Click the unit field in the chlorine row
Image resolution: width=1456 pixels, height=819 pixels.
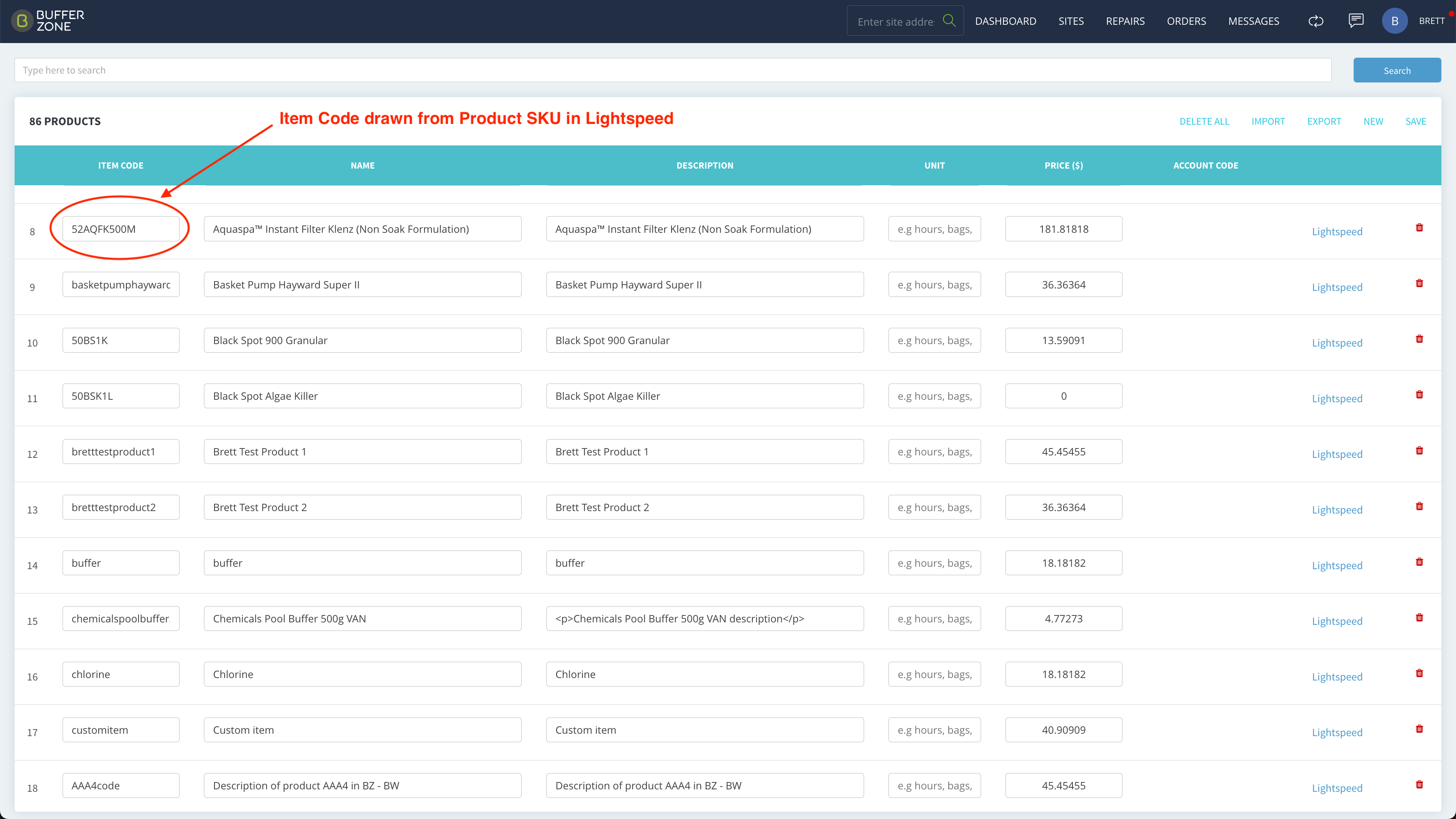(x=934, y=674)
